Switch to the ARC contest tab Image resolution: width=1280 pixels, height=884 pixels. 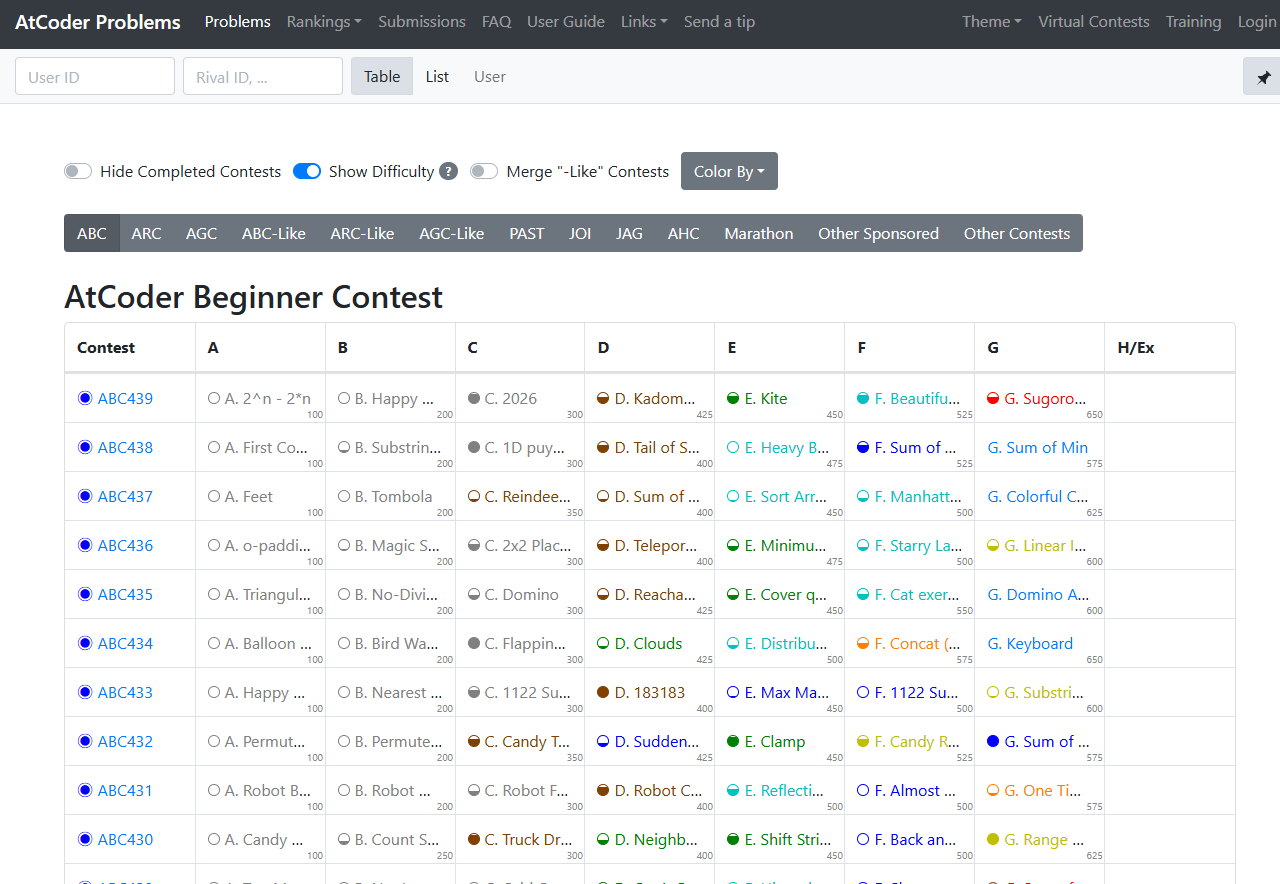click(x=146, y=233)
